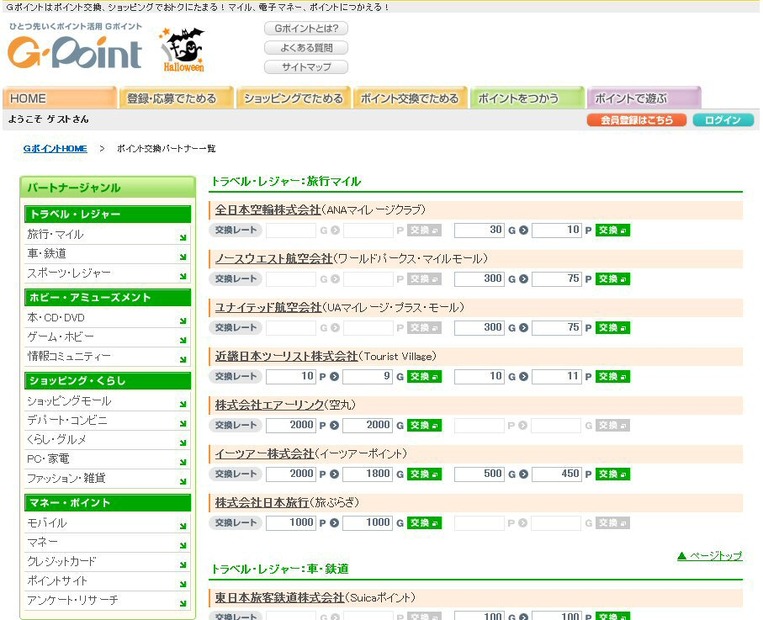Click エアーリンク P field showing 2000
Viewport: 763px width, 620px height.
pos(291,425)
